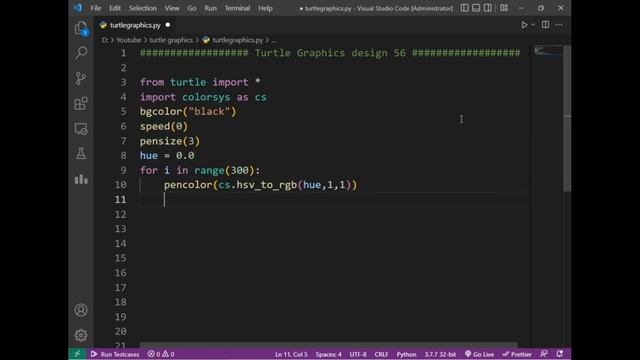Click import colorsys as cs line
Screen dimensions: 640x360
click(203, 97)
